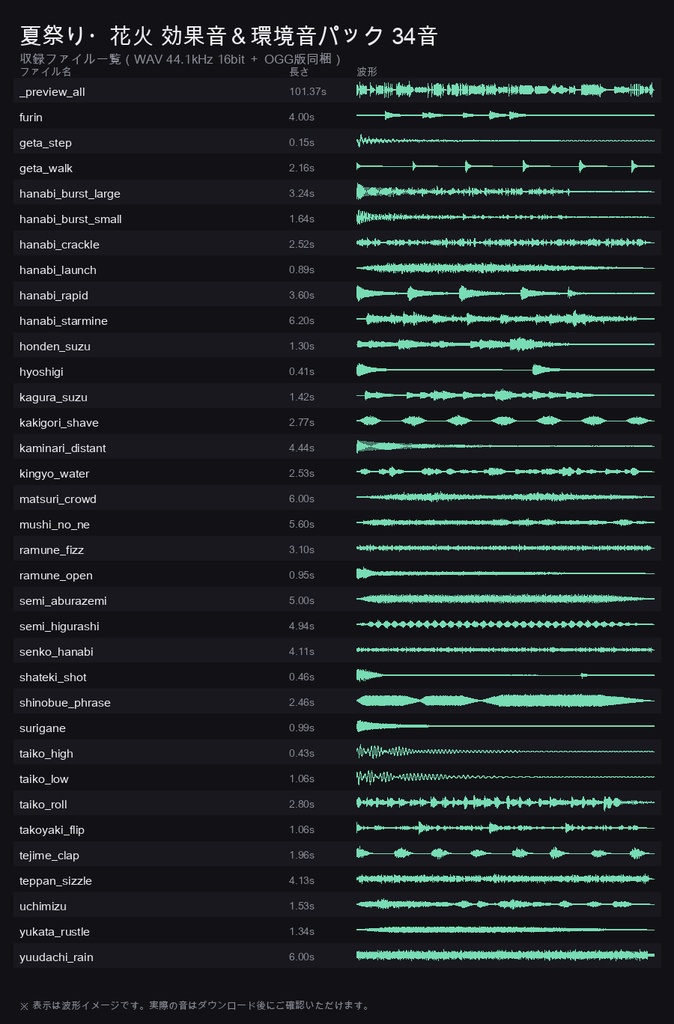Select the hyoshigi file name
Image resolution: width=674 pixels, height=1024 pixels.
coord(41,372)
